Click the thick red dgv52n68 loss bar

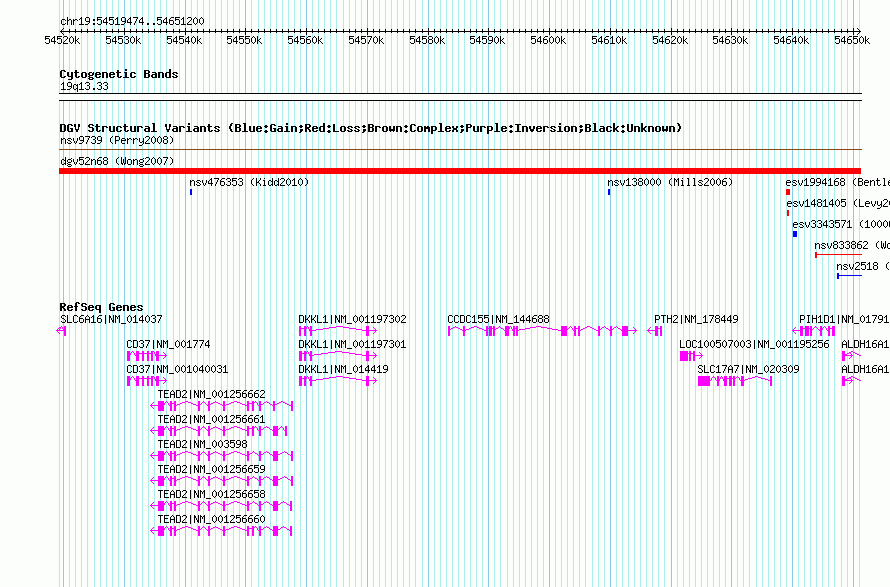coord(460,171)
